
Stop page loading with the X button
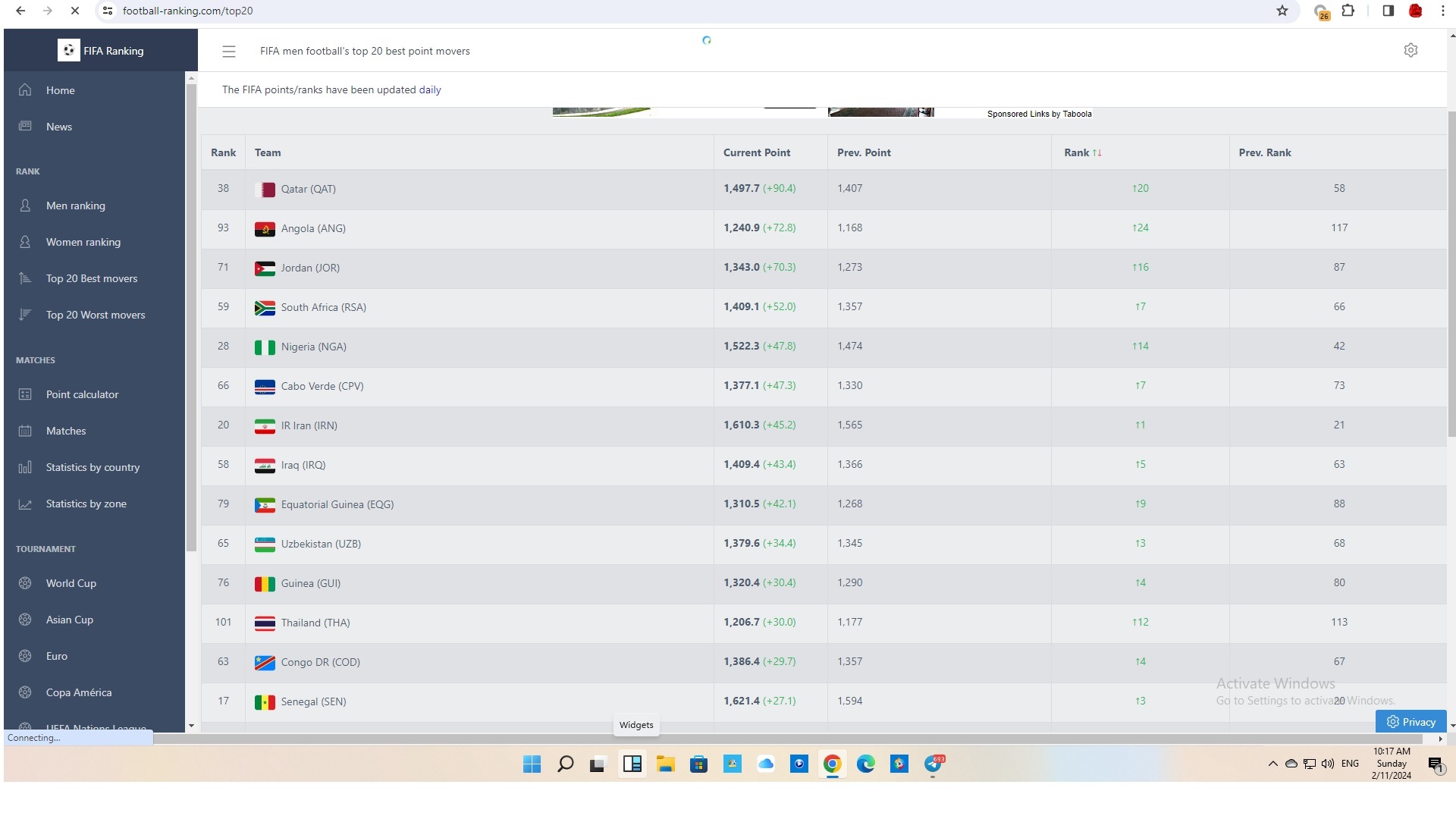[74, 11]
